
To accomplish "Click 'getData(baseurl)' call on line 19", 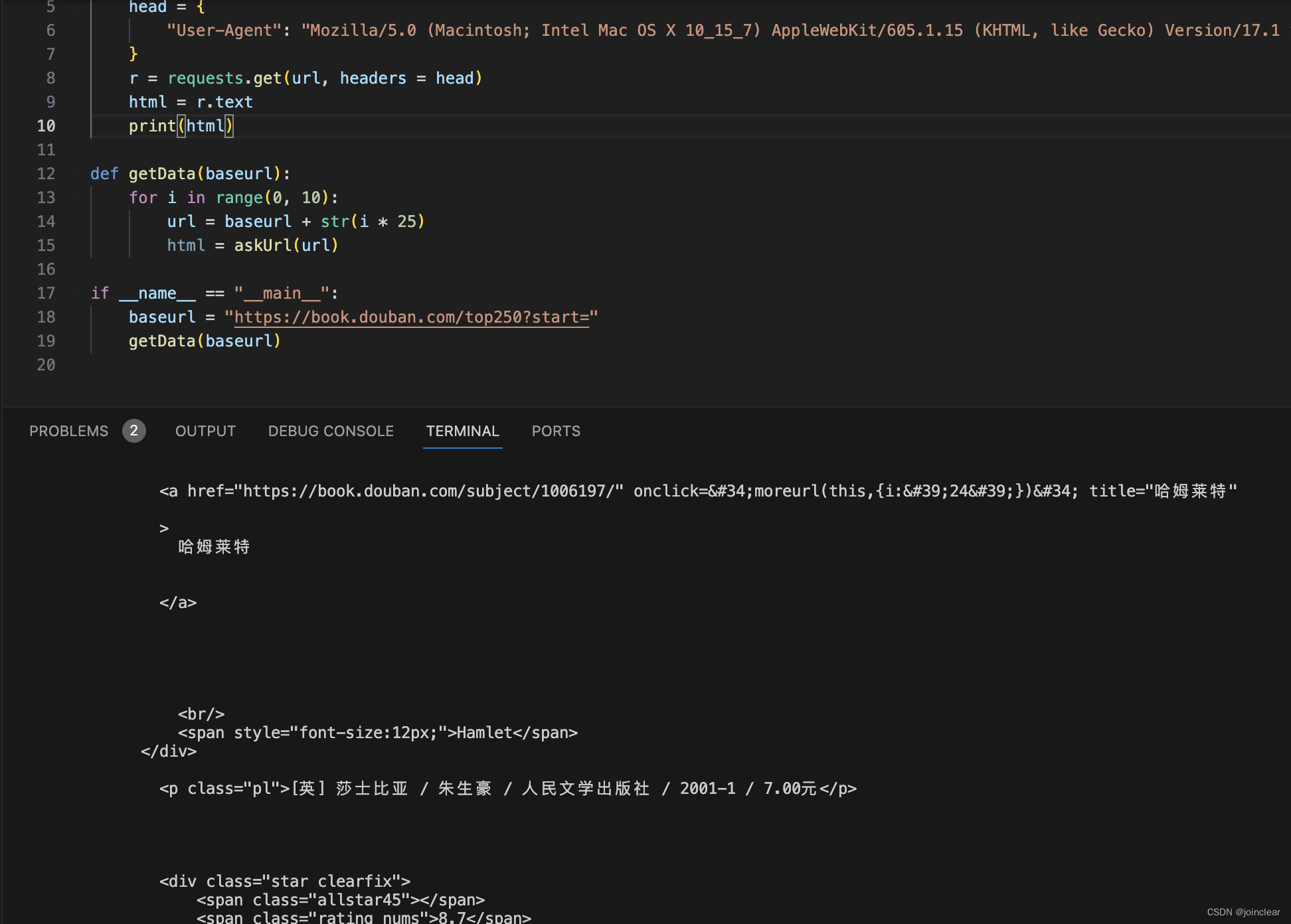I will point(205,341).
